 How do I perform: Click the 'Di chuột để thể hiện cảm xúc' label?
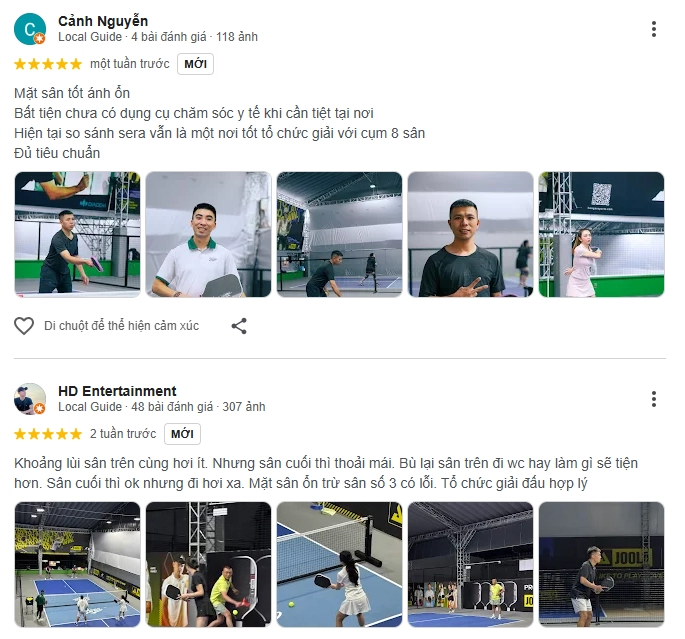(x=121, y=326)
